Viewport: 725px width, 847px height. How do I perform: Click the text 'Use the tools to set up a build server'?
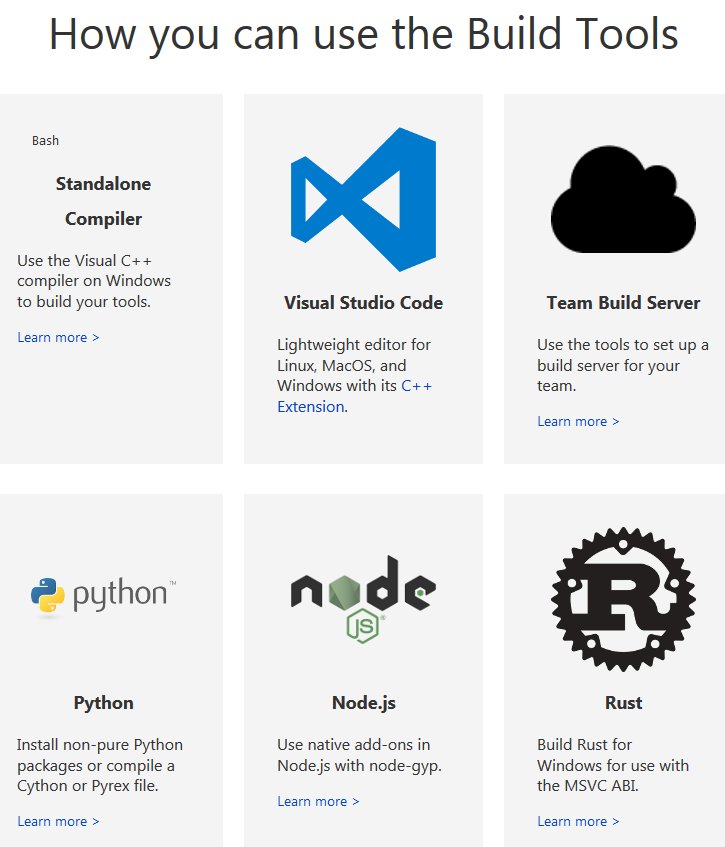[623, 355]
